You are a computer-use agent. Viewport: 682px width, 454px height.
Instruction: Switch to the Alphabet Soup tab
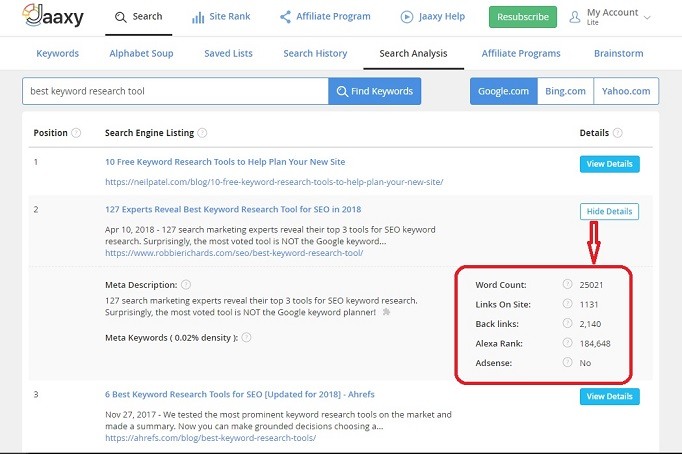(x=141, y=53)
